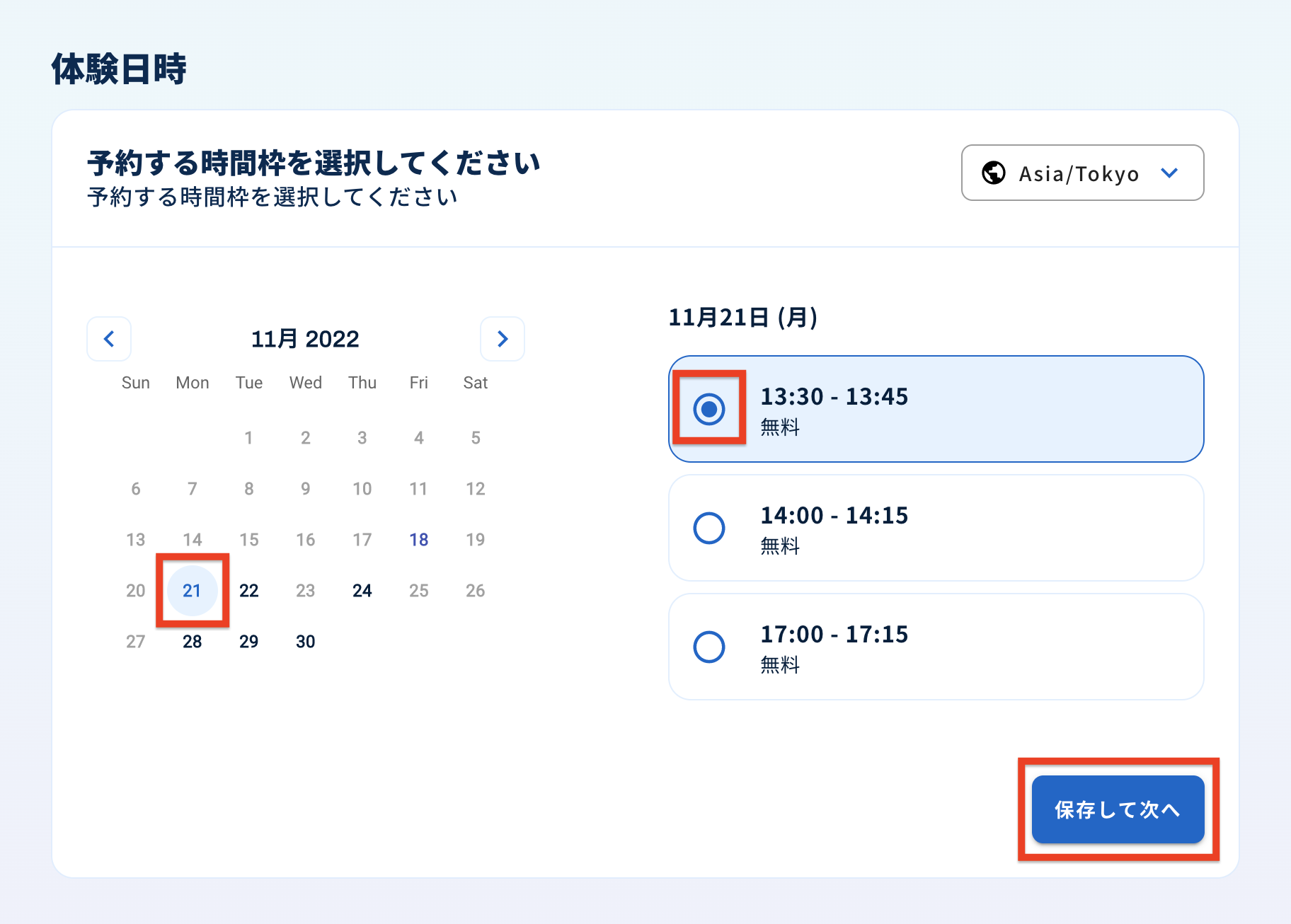This screenshot has width=1291, height=924.
Task: Click the globe icon in timezone selector
Action: click(x=994, y=173)
